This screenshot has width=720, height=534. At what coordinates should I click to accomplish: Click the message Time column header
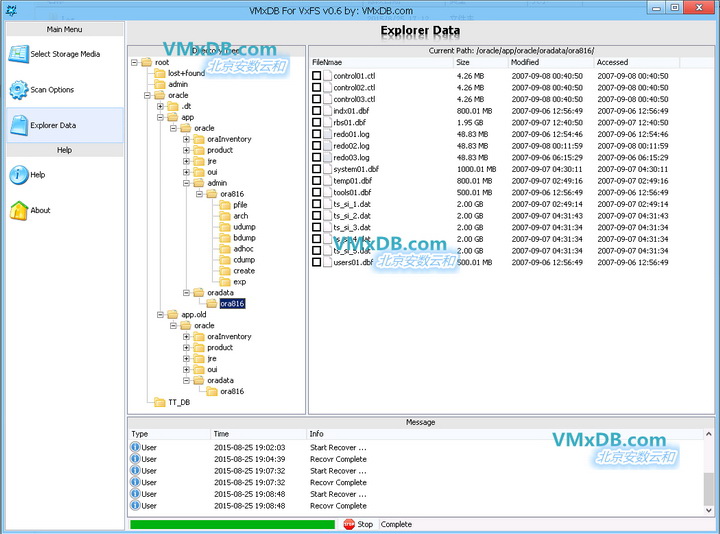click(x=259, y=434)
